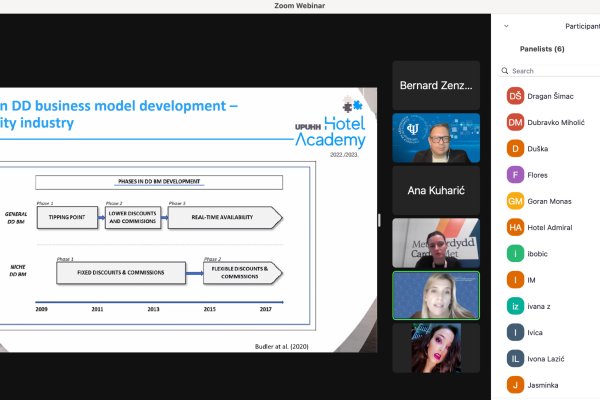Expand the Panelists (6) section header

click(x=542, y=48)
